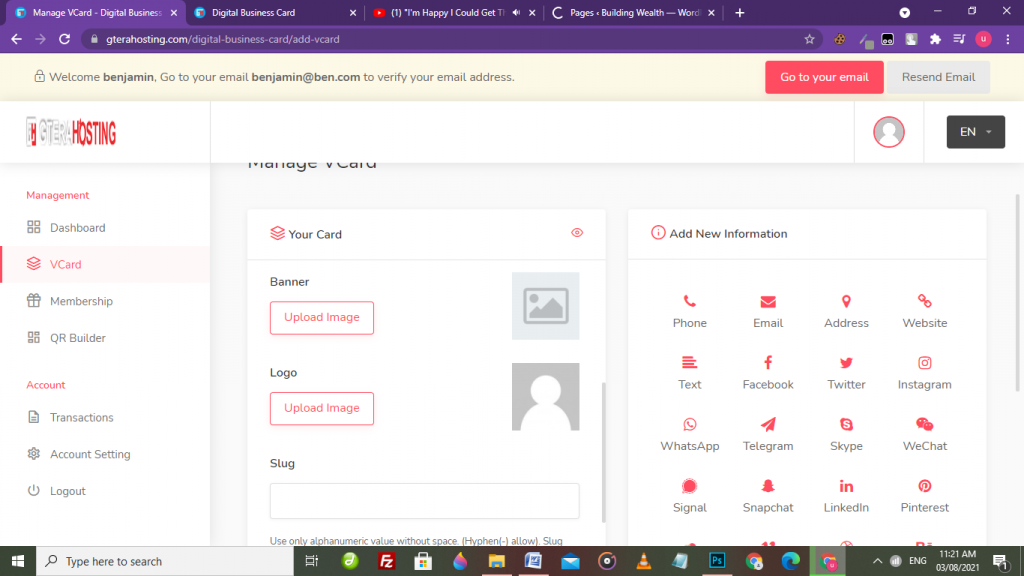Click the page vertical scrollbar

pos(1018,293)
